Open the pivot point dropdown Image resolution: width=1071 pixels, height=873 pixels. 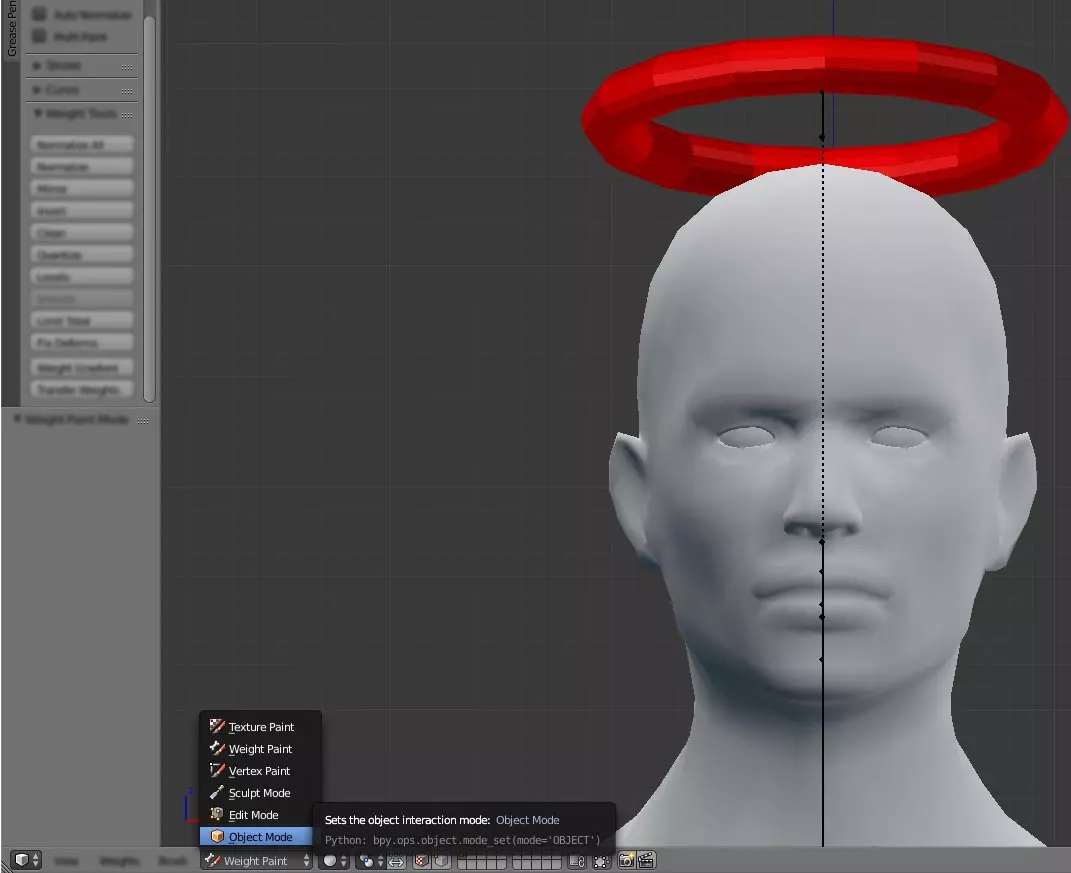[x=371, y=861]
